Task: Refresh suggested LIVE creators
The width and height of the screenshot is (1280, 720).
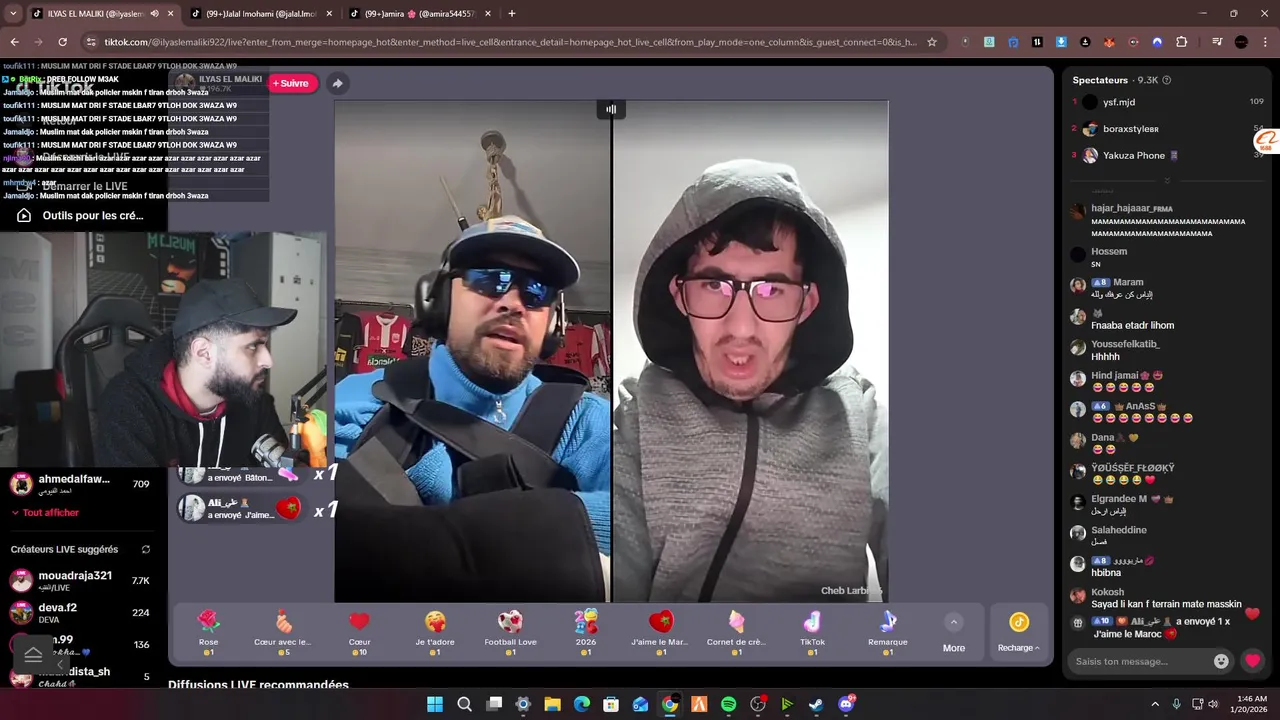Action: click(146, 549)
